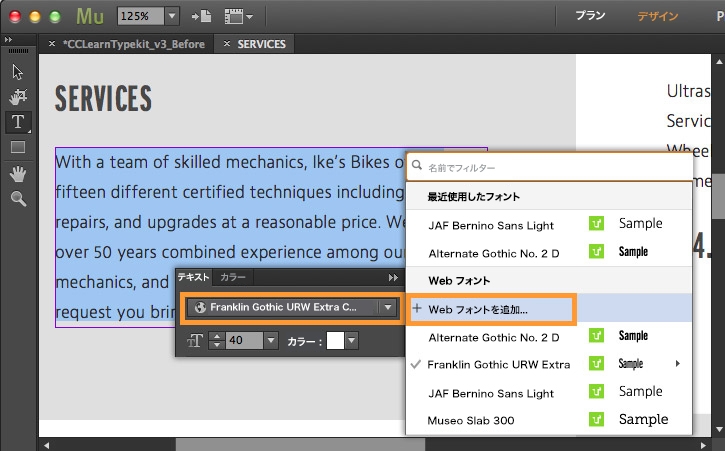Click the white text color swatch
Screen dimensions: 725x451
(x=335, y=341)
